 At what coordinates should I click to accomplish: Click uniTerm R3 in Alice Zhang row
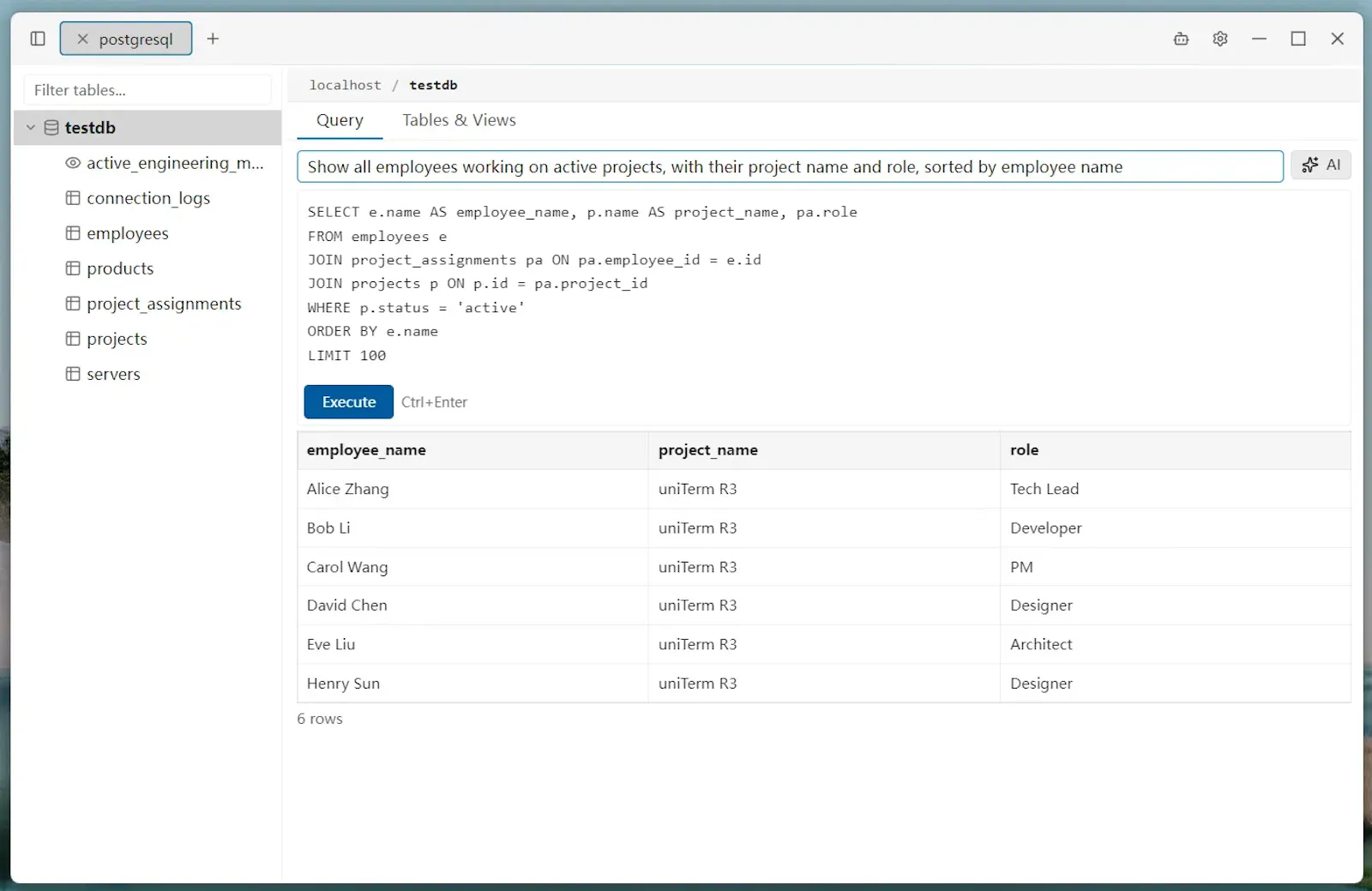coord(824,489)
